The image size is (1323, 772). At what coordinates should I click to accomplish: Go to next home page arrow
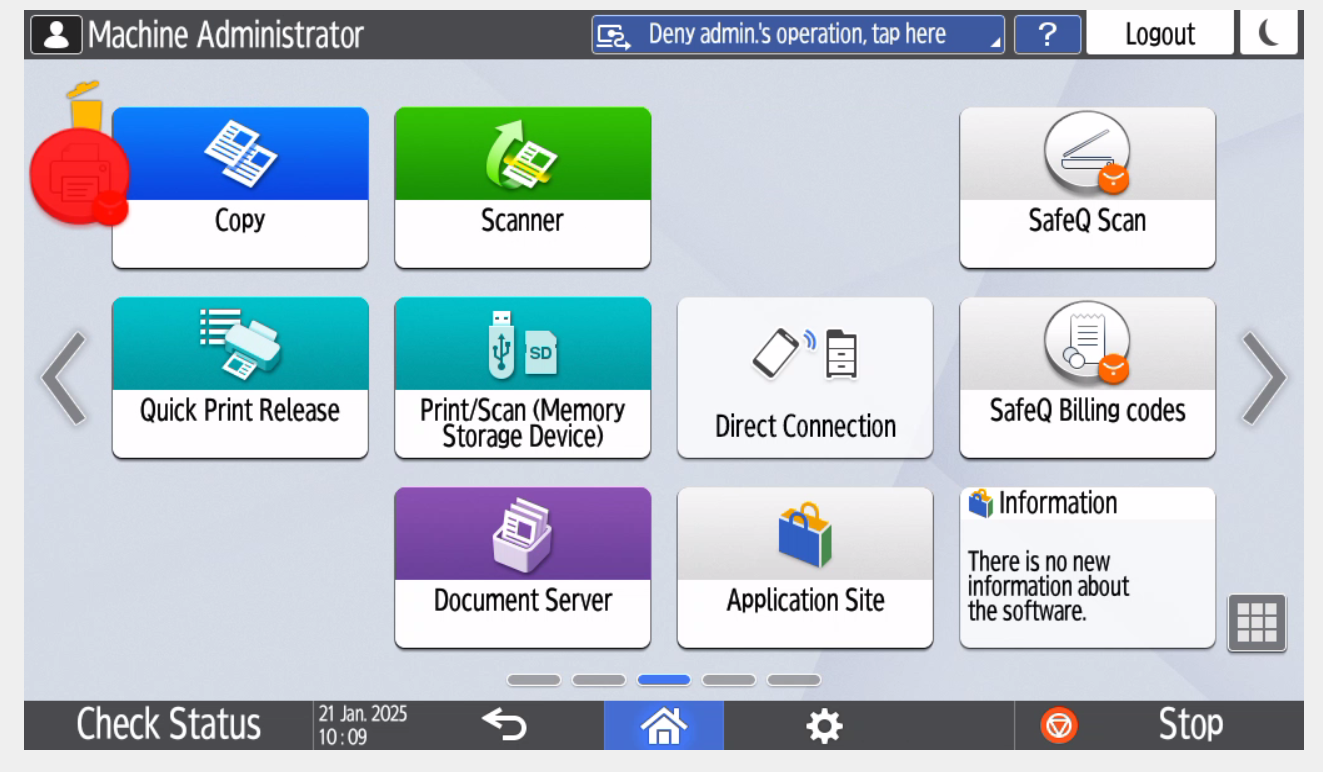(1264, 378)
